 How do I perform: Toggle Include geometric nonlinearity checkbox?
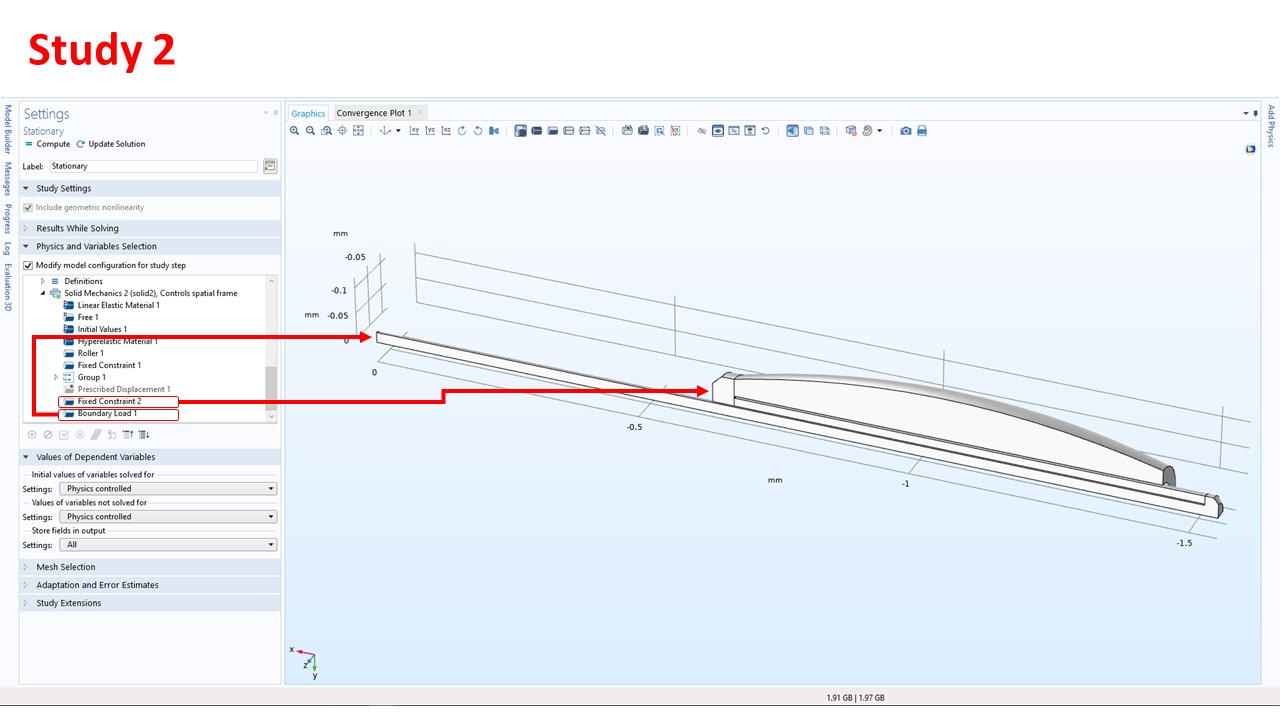[28, 208]
